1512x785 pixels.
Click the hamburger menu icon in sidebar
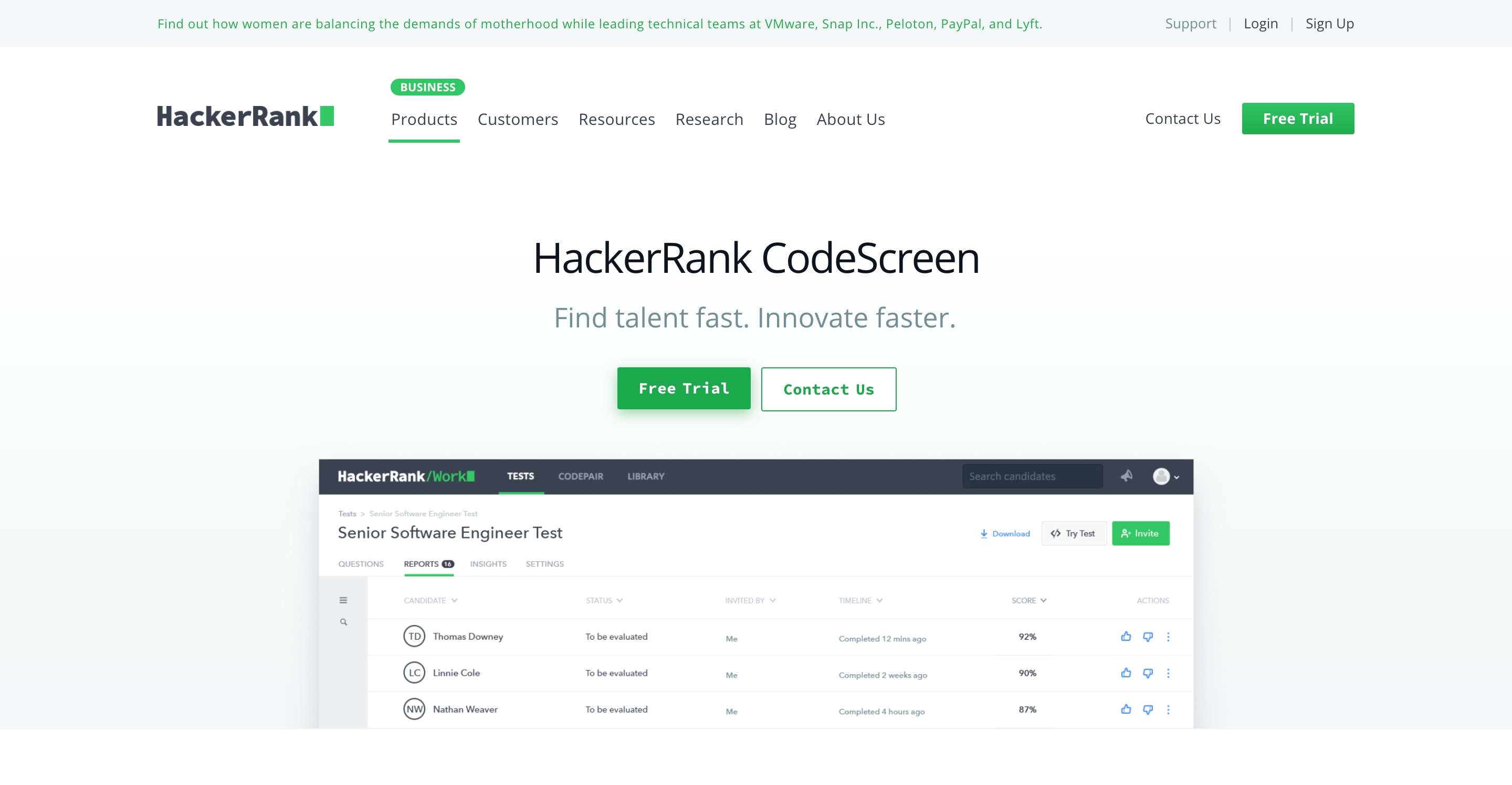point(343,600)
